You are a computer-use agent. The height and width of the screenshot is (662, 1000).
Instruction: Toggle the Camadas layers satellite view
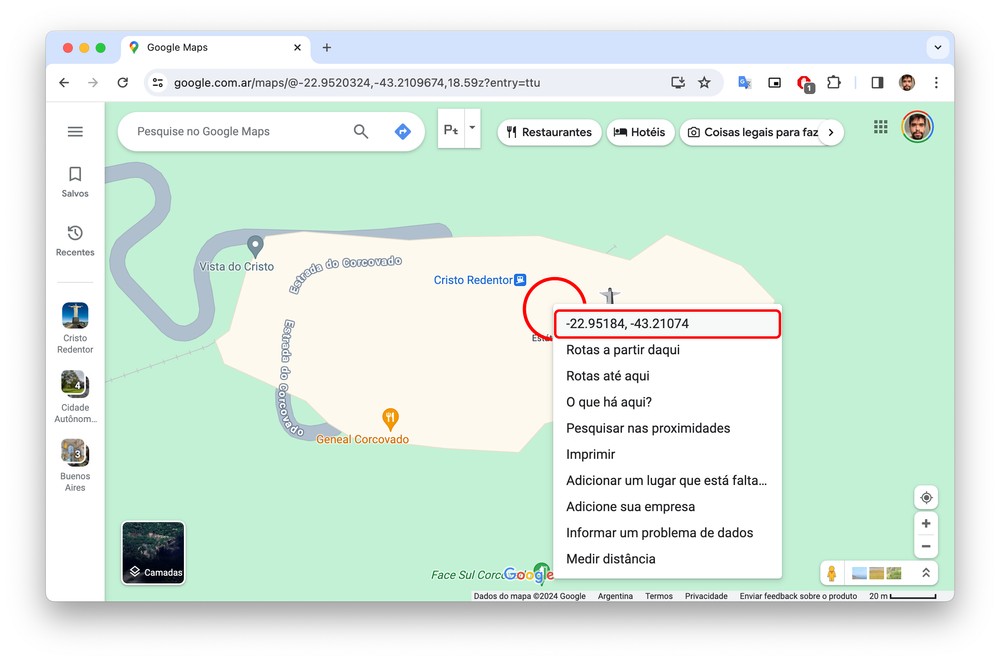click(x=153, y=552)
